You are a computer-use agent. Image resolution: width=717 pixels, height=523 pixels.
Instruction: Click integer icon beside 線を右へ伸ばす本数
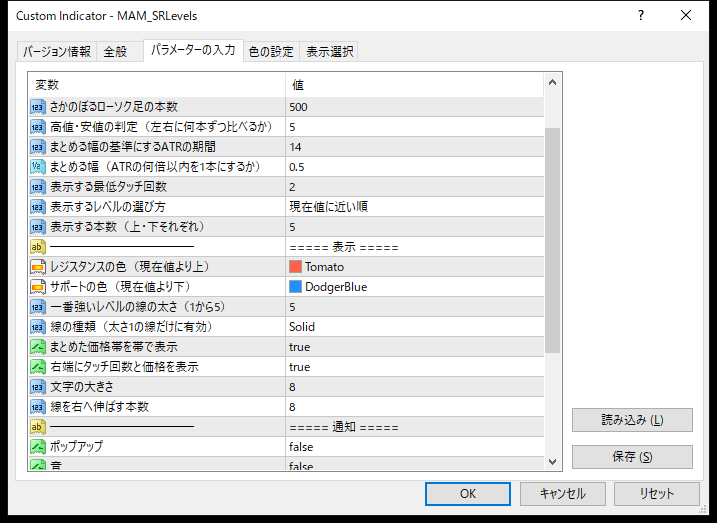38,407
